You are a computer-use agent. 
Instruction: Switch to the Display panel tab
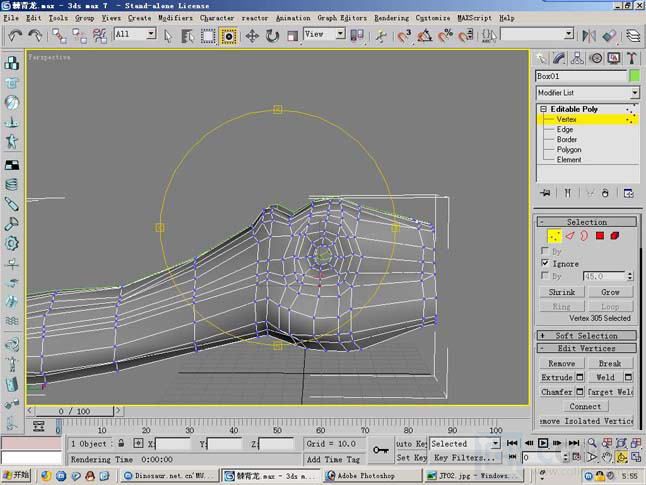click(614, 59)
